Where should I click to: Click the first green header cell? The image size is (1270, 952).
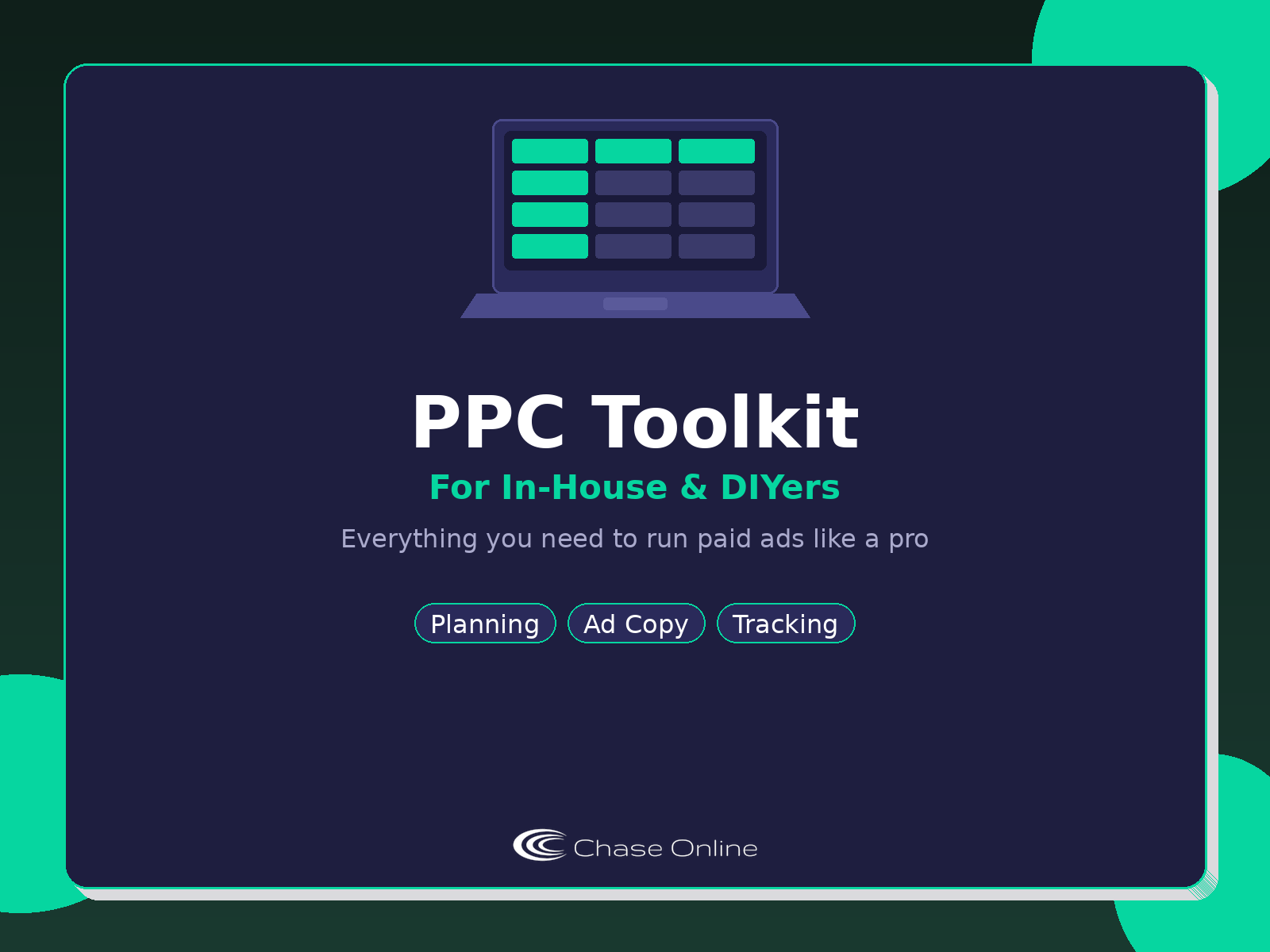pos(551,150)
